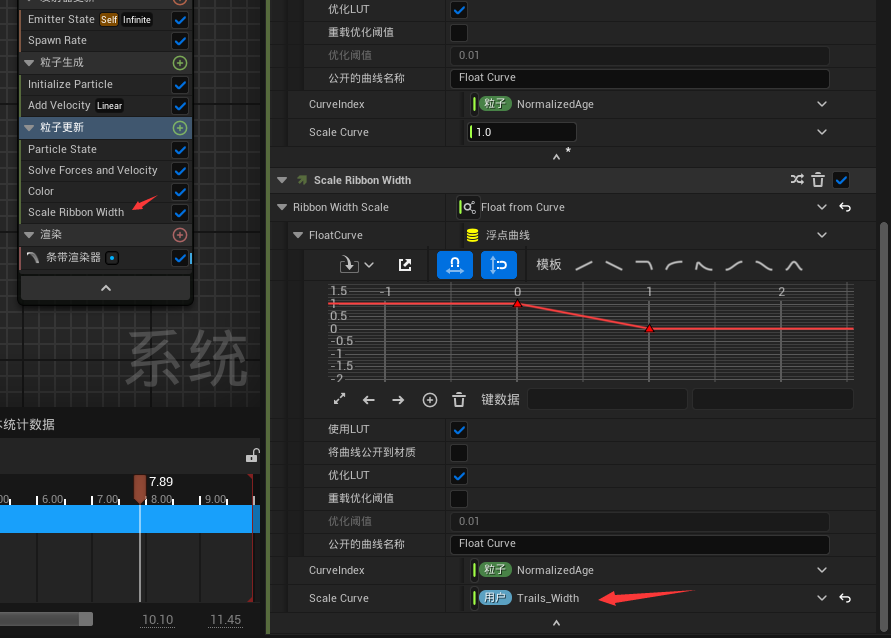
Task: Open the 浮点曲线 FloatCurve dropdown arrow
Action: (x=822, y=235)
